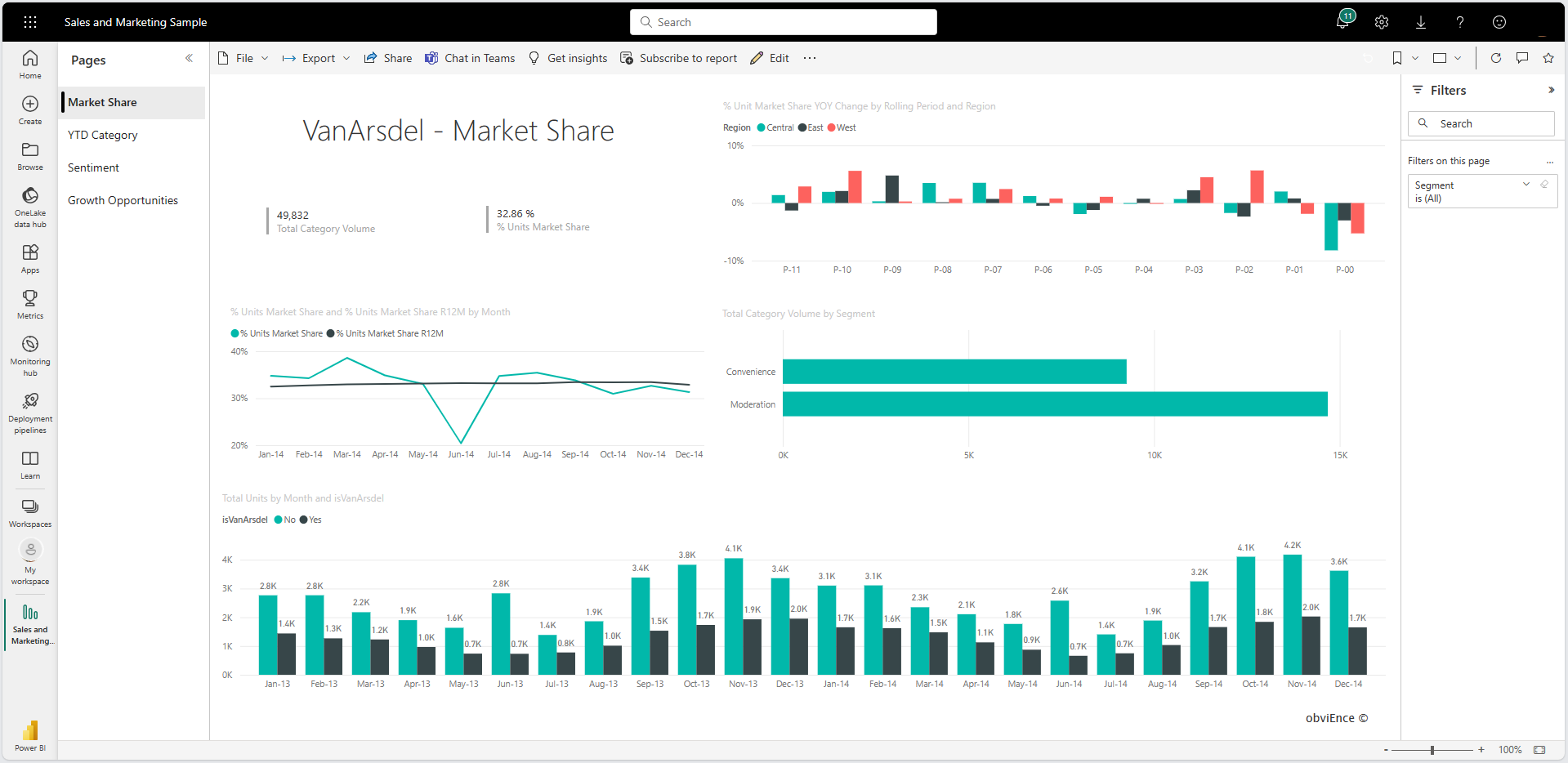Click Subscribe to report

(x=679, y=58)
